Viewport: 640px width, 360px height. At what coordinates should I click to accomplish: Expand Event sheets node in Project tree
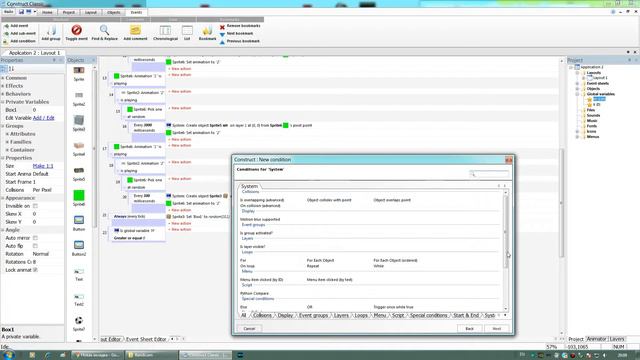(578, 83)
